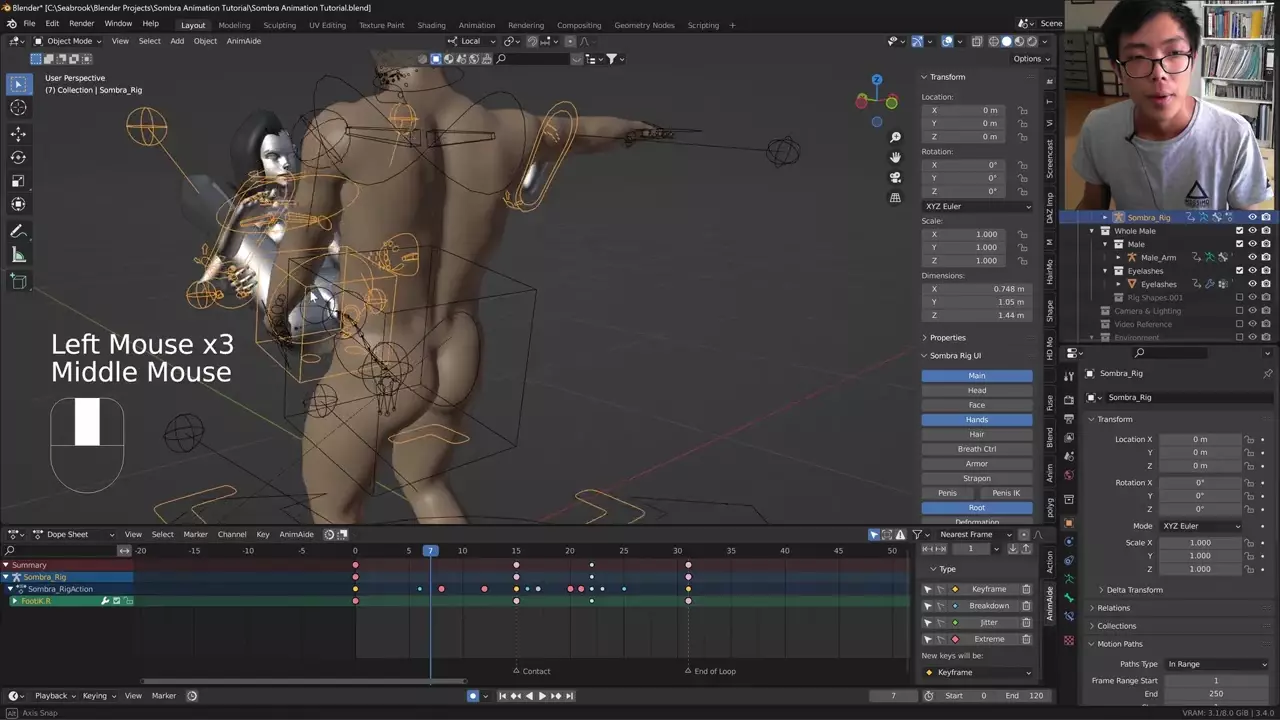Open the Render menu
The width and height of the screenshot is (1280, 720).
[81, 24]
